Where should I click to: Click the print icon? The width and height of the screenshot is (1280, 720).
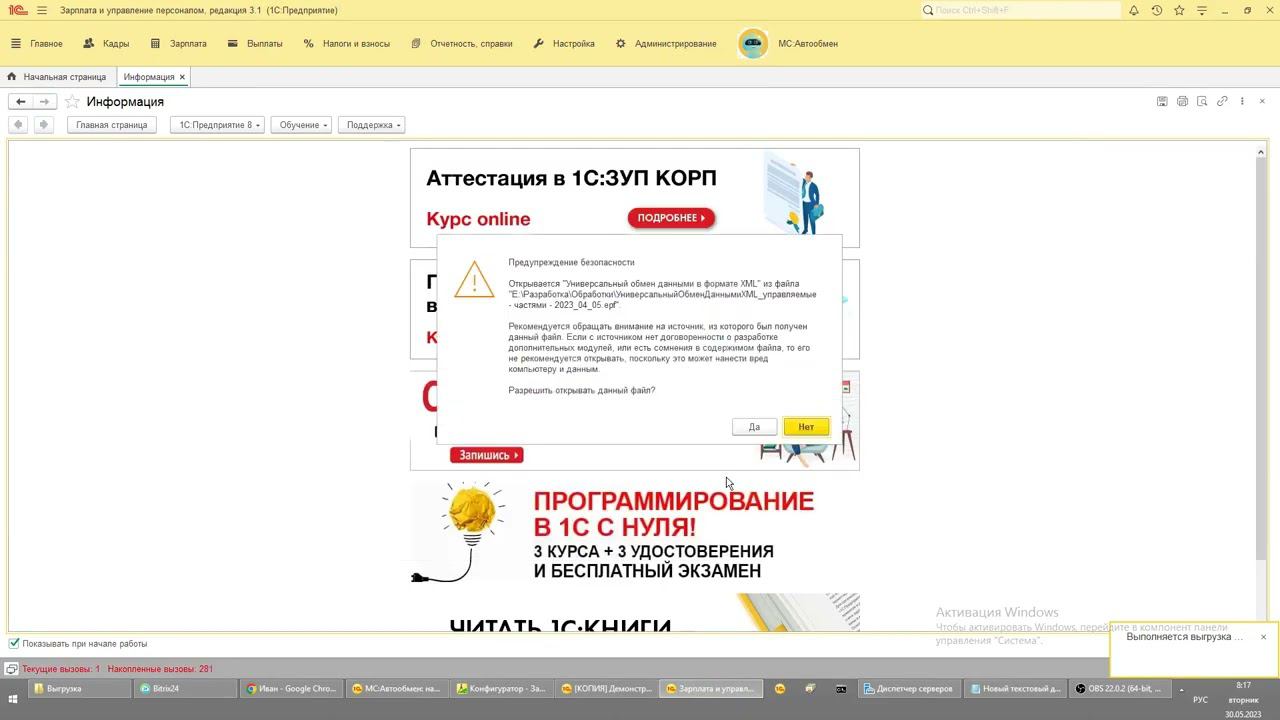pyautogui.click(x=1182, y=102)
